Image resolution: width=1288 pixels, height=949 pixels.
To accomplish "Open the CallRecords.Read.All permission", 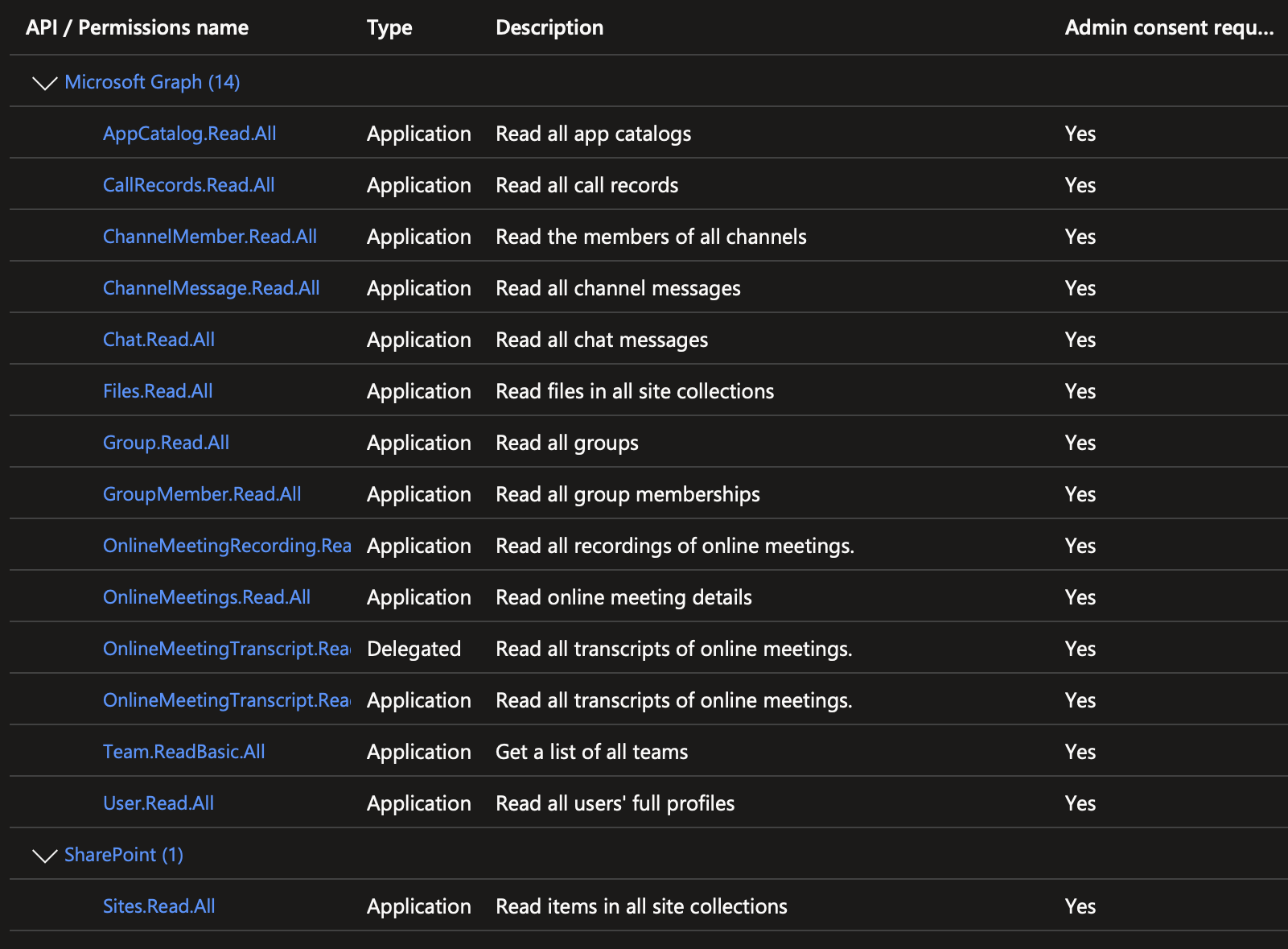I will (189, 185).
